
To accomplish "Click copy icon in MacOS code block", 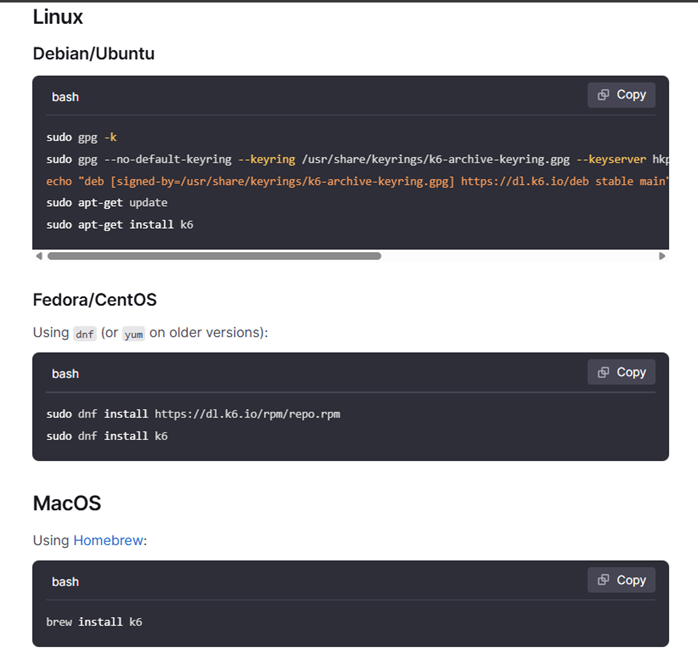I will coord(603,580).
